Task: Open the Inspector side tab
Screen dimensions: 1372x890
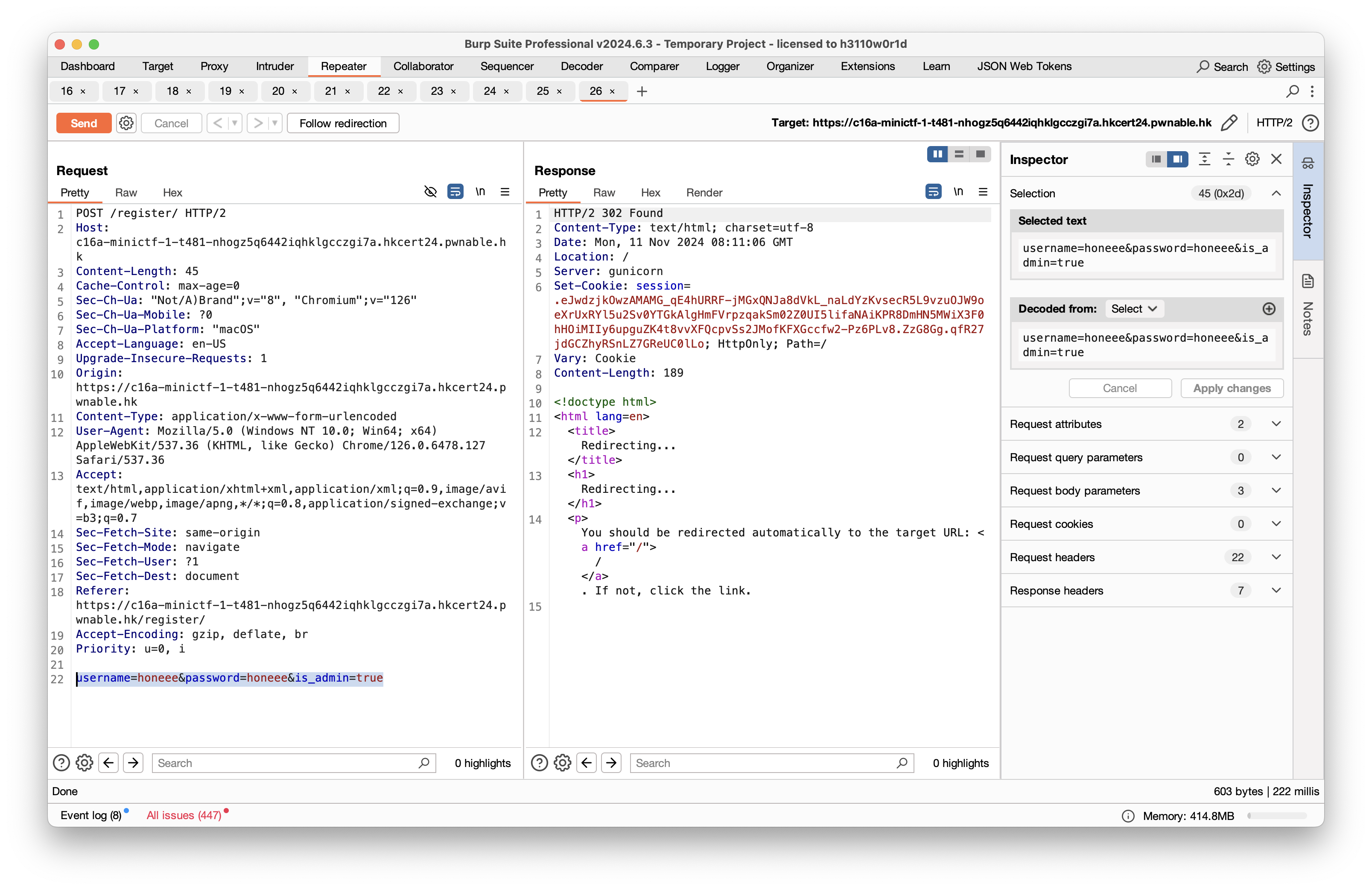Action: pyautogui.click(x=1308, y=201)
